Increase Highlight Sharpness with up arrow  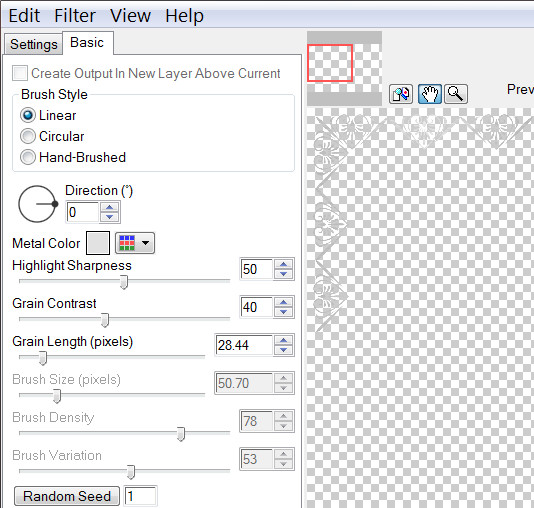pyautogui.click(x=283, y=265)
